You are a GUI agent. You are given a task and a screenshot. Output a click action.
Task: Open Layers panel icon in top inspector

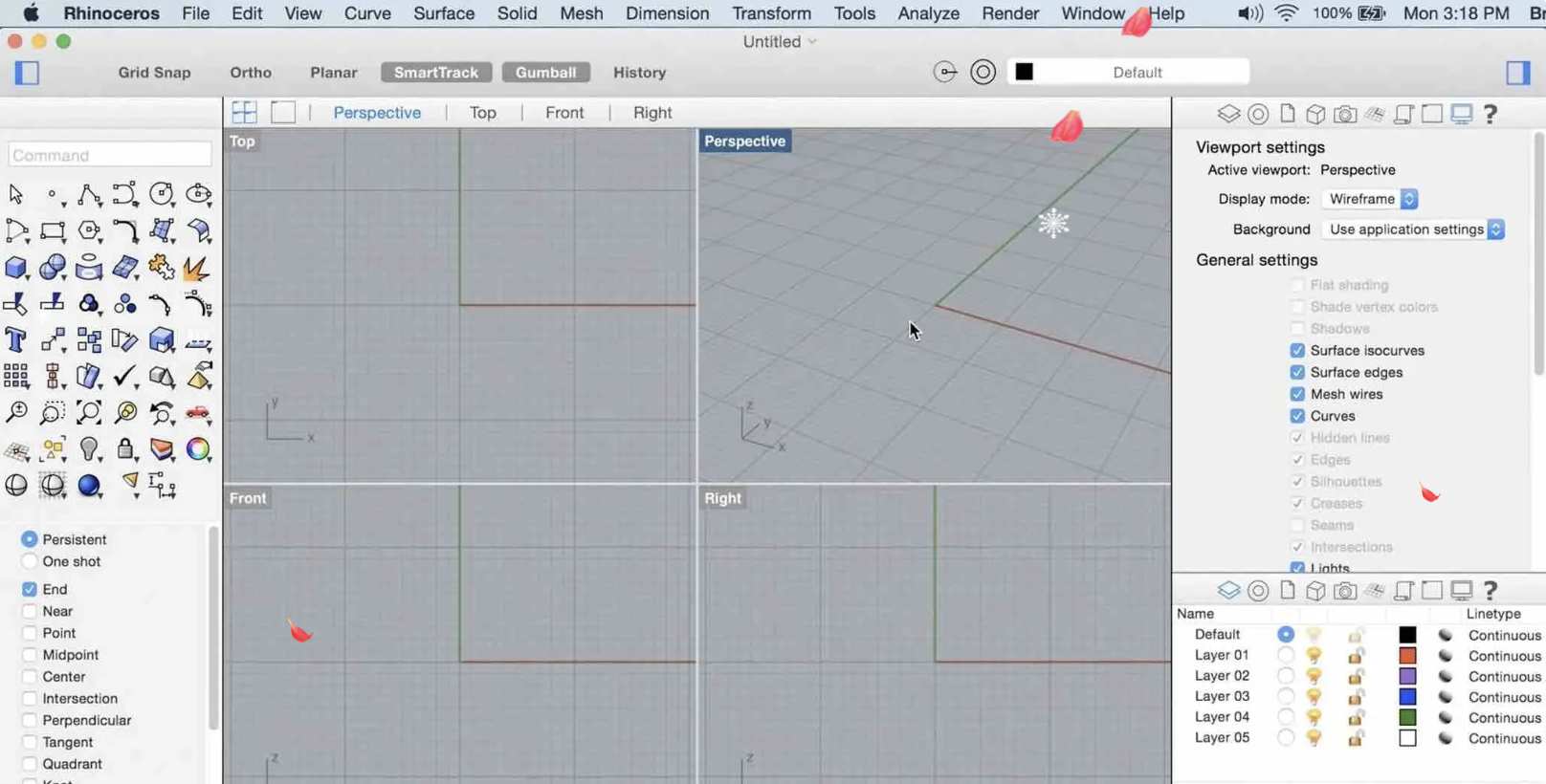[1228, 114]
